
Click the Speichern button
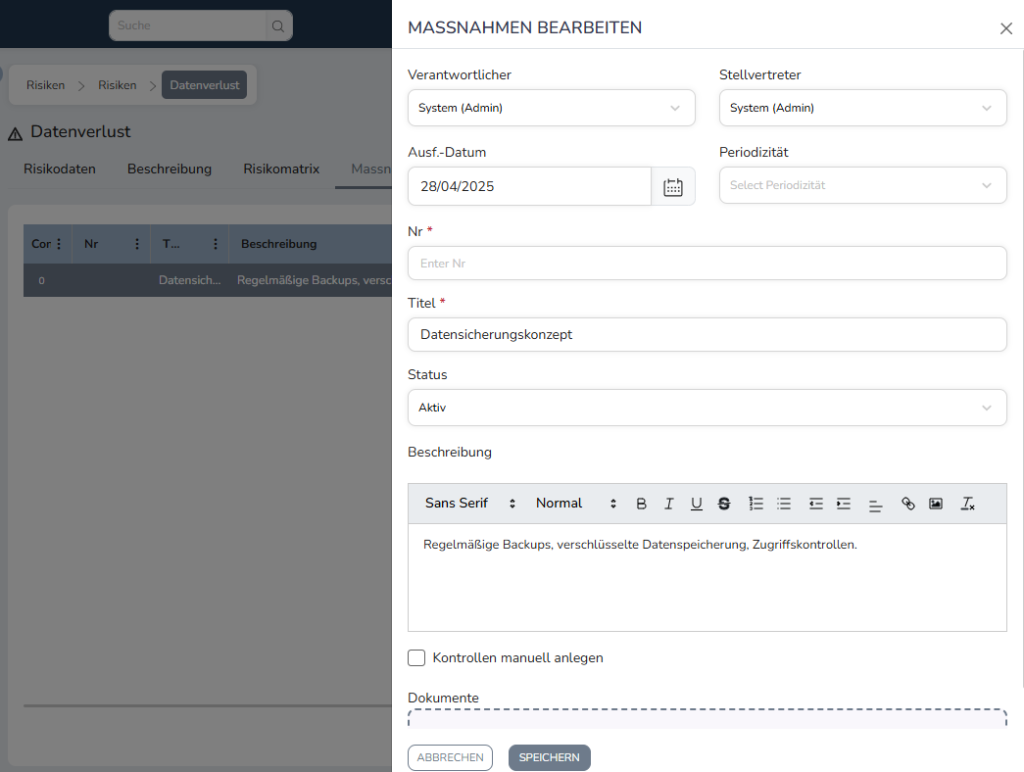[549, 758]
